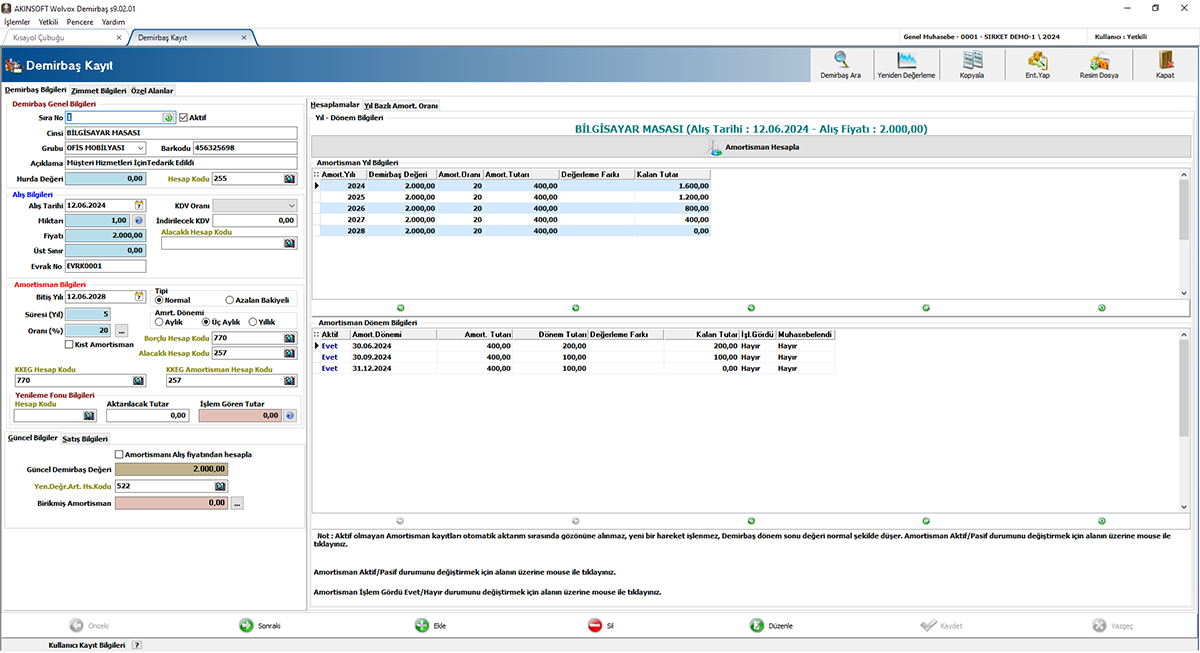Open calendar picker for Alış Tarihi
The width and height of the screenshot is (1200, 653).
[x=140, y=205]
